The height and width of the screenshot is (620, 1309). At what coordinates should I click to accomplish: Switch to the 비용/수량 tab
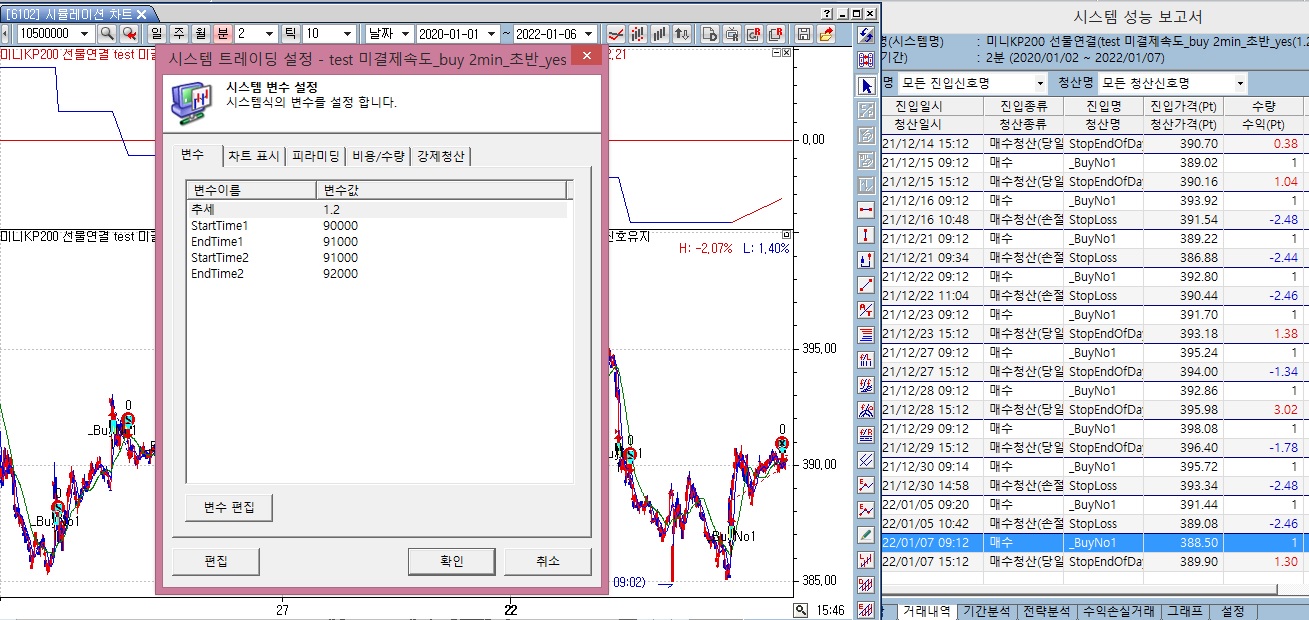379,156
